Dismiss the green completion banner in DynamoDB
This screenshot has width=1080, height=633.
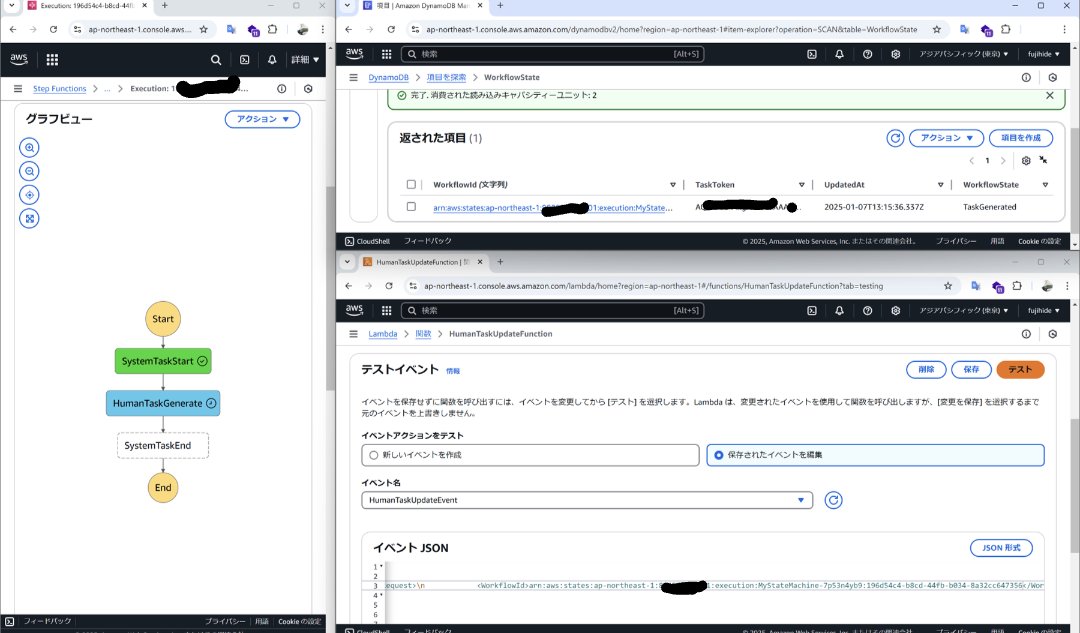[x=1050, y=95]
